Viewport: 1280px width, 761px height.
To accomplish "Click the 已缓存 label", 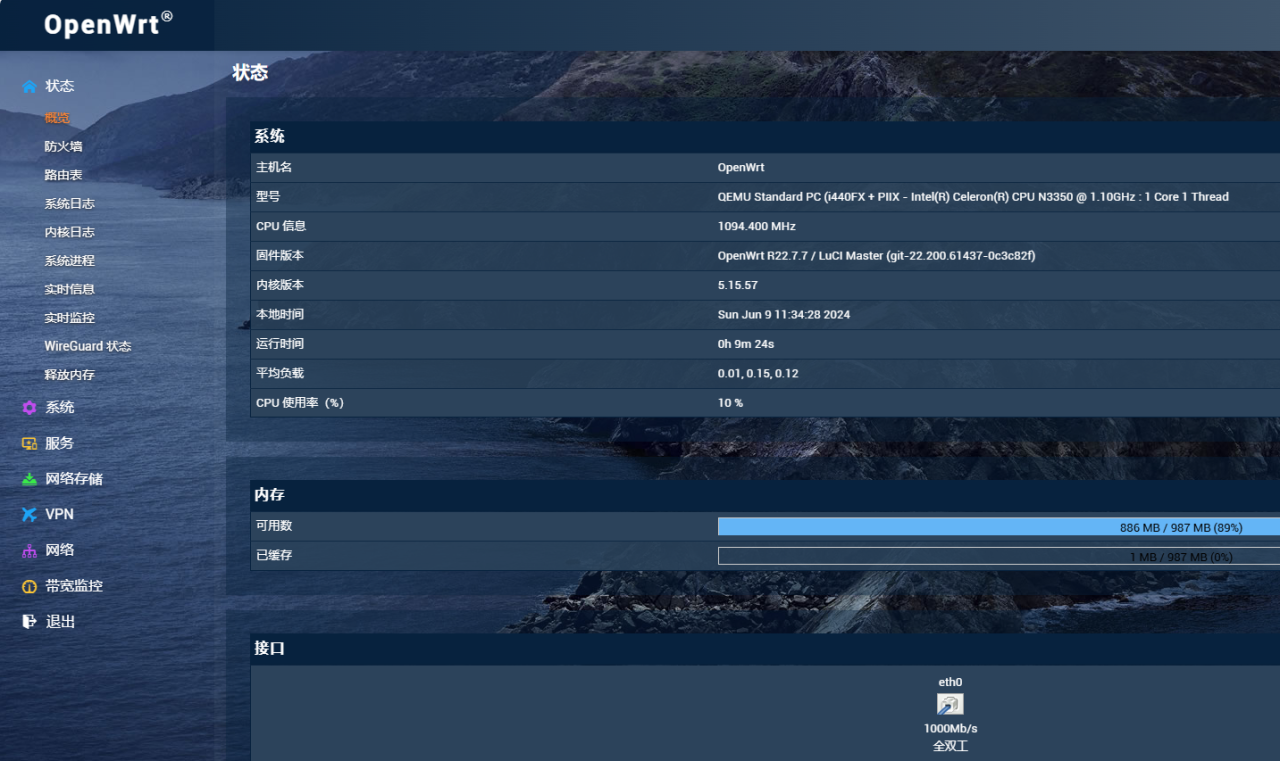I will click(x=274, y=555).
